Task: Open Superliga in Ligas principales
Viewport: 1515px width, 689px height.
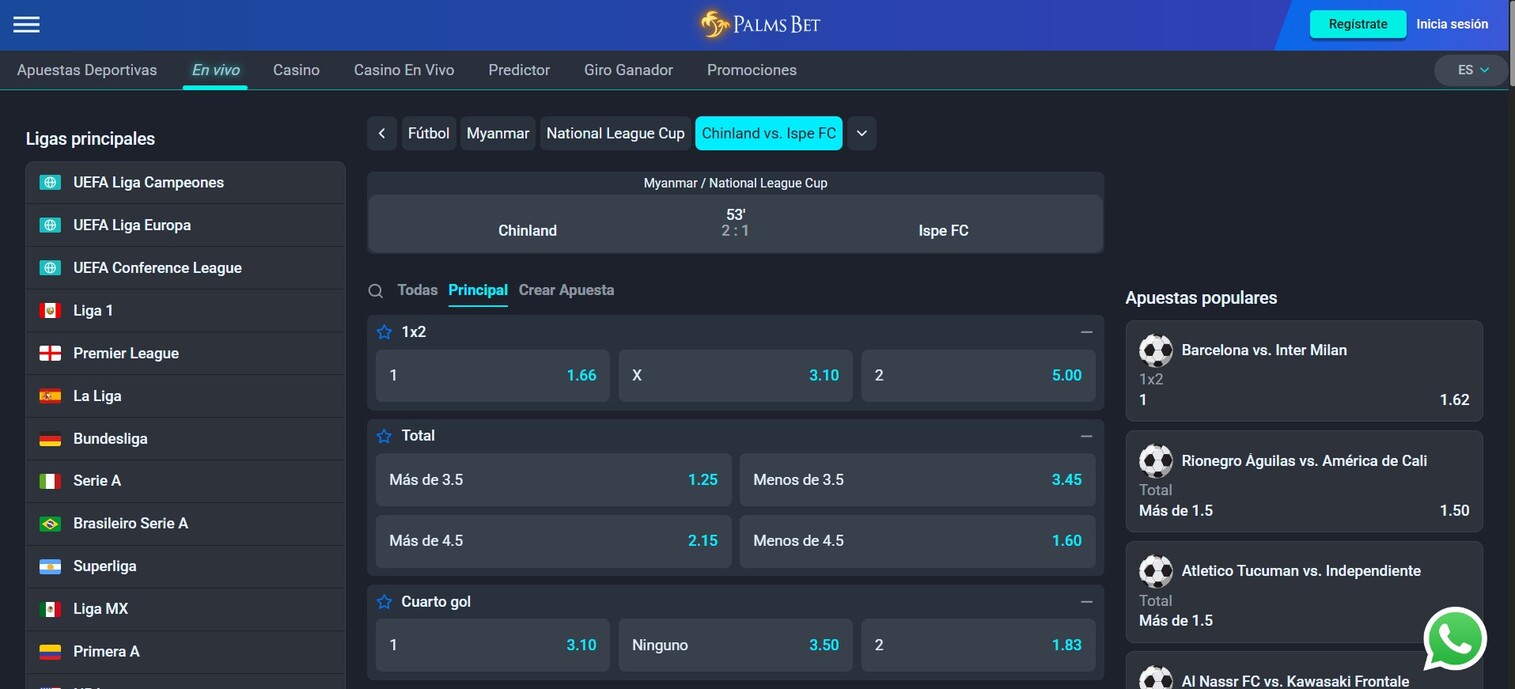Action: pyautogui.click(x=186, y=567)
